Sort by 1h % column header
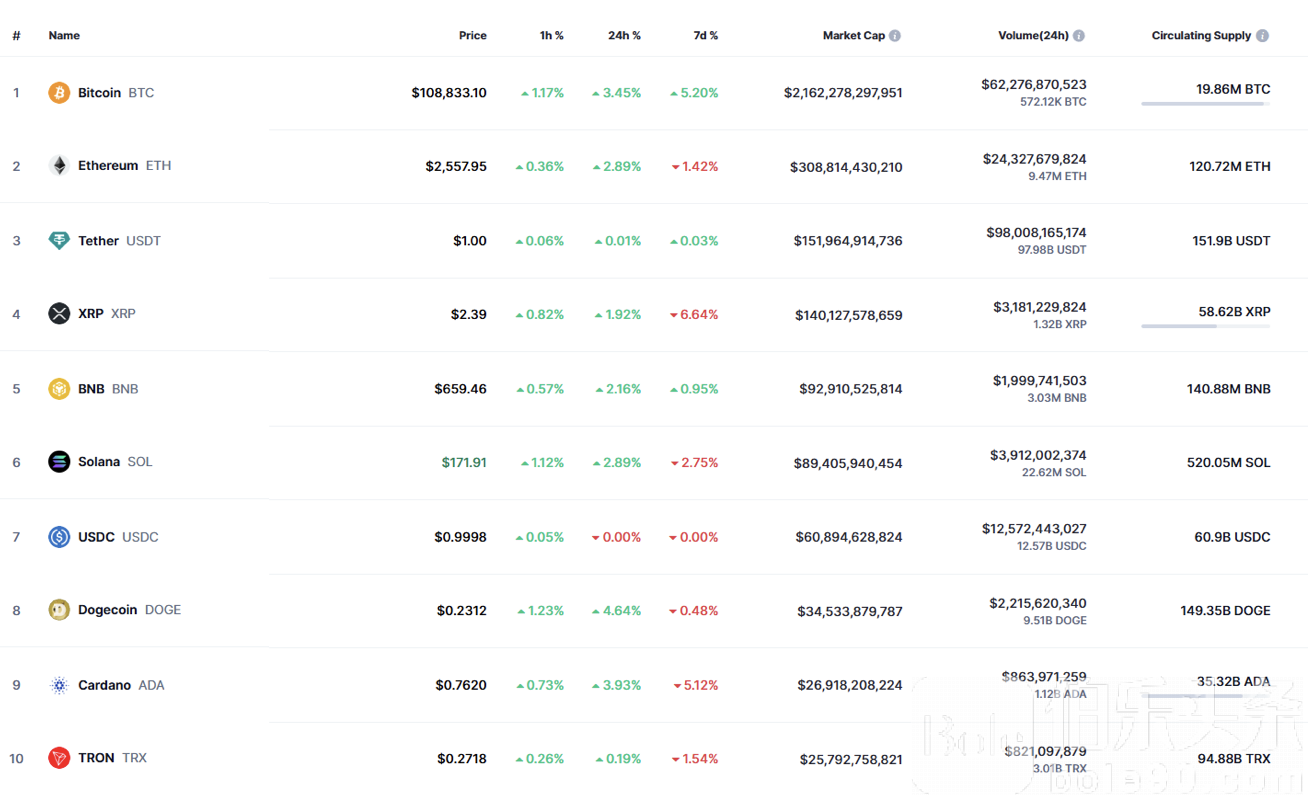The image size is (1308, 800). [x=552, y=36]
